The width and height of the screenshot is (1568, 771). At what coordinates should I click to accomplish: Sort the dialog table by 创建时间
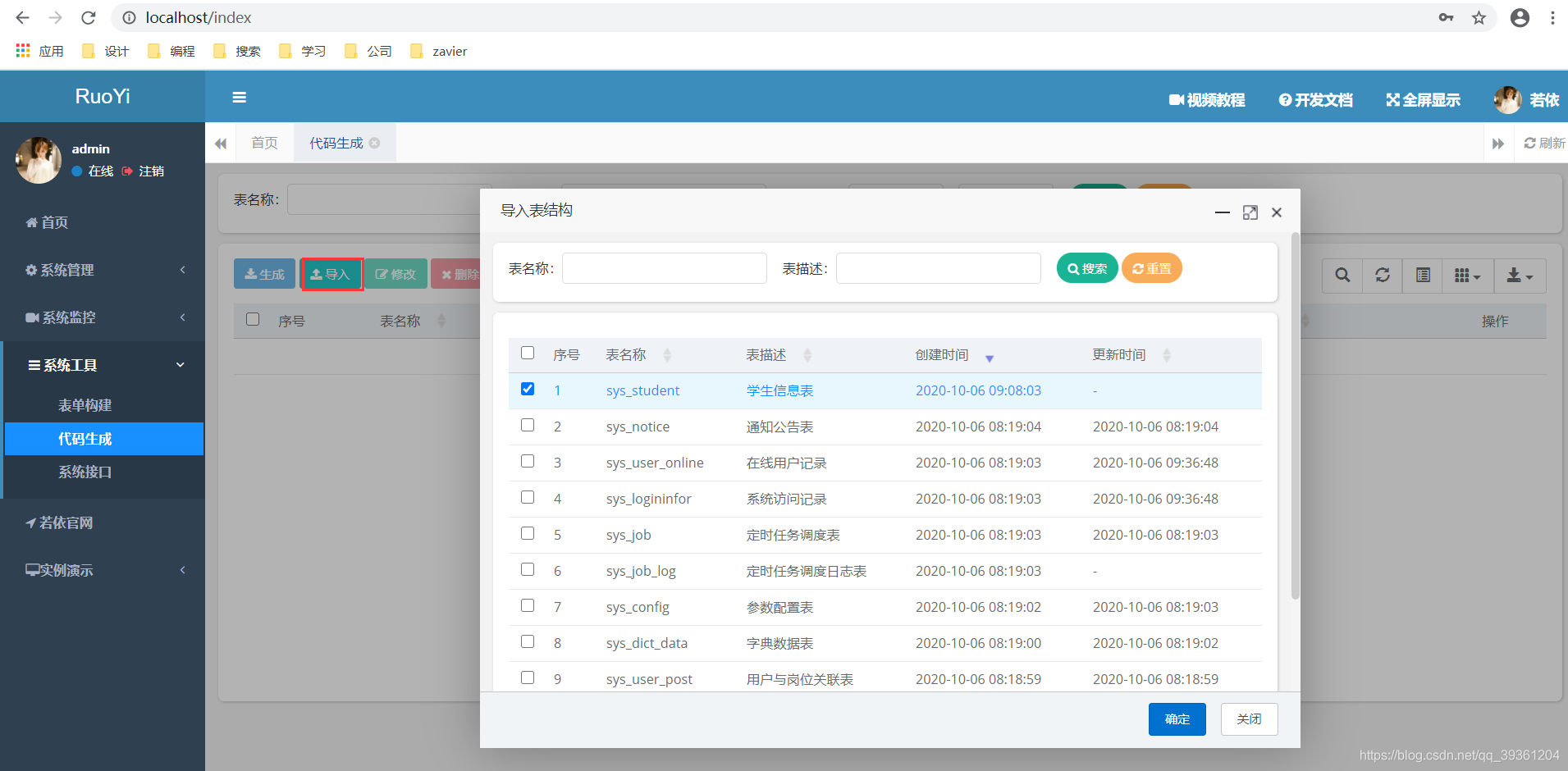[954, 355]
